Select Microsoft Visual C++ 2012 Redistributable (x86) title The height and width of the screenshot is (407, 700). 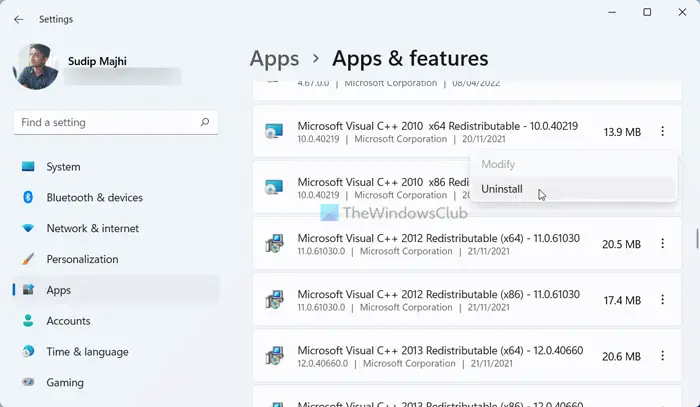pos(438,294)
